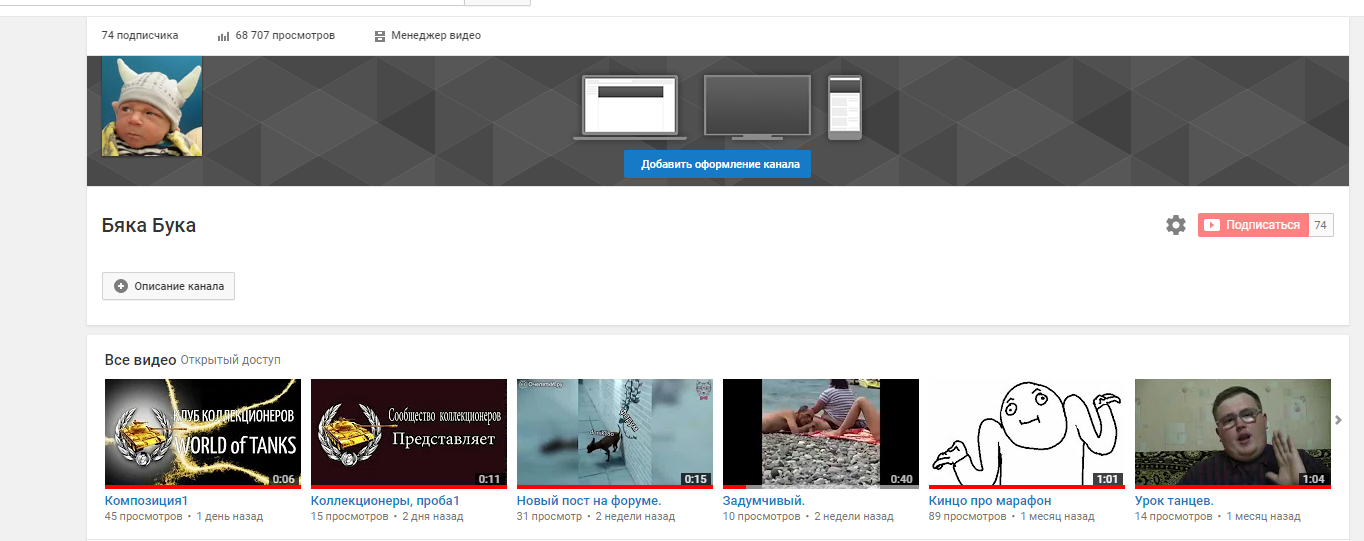
Task: Click plus icon on channel description button
Action: pyautogui.click(x=121, y=286)
